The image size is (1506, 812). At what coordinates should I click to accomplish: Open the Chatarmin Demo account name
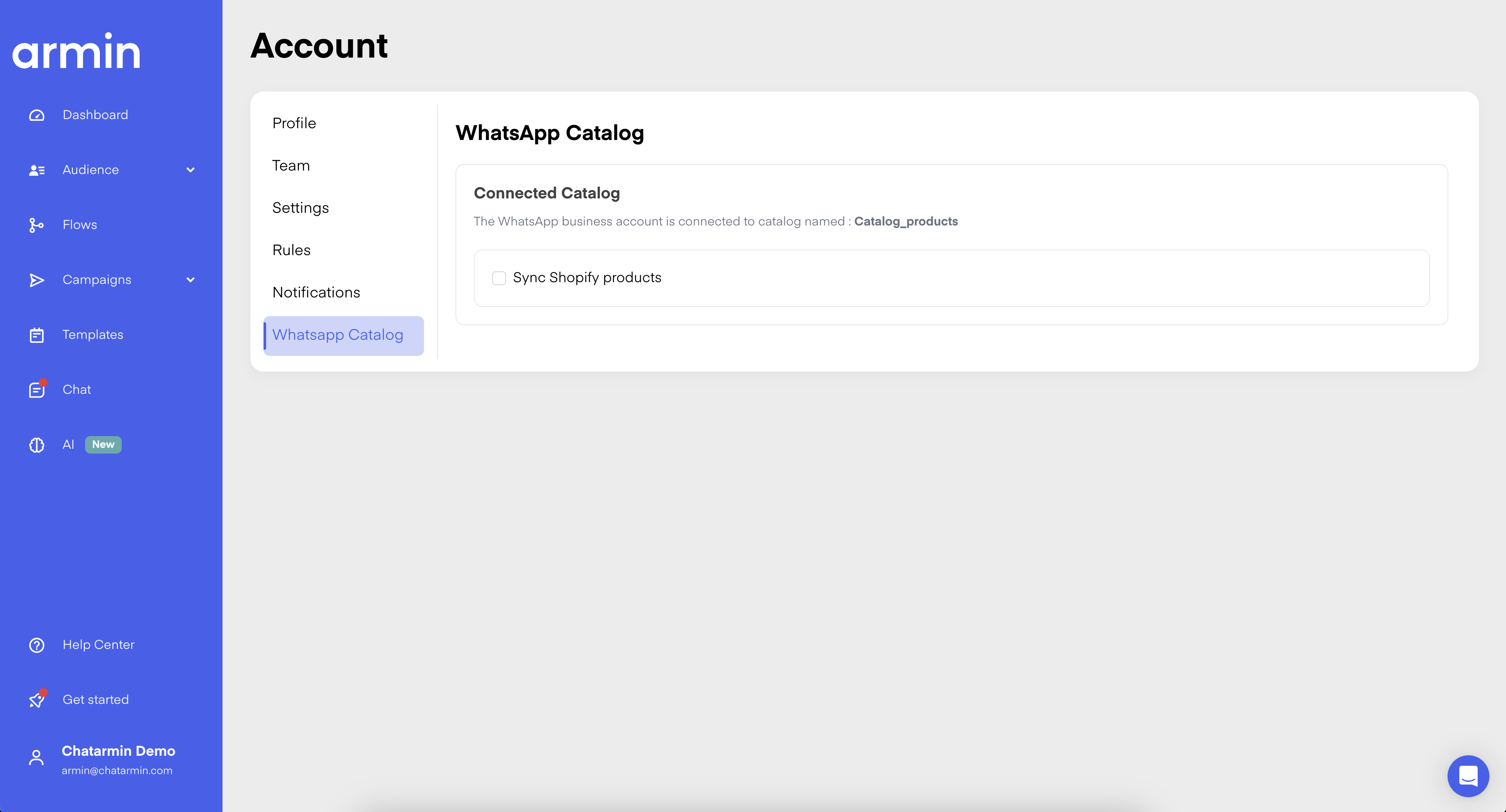[x=119, y=751]
